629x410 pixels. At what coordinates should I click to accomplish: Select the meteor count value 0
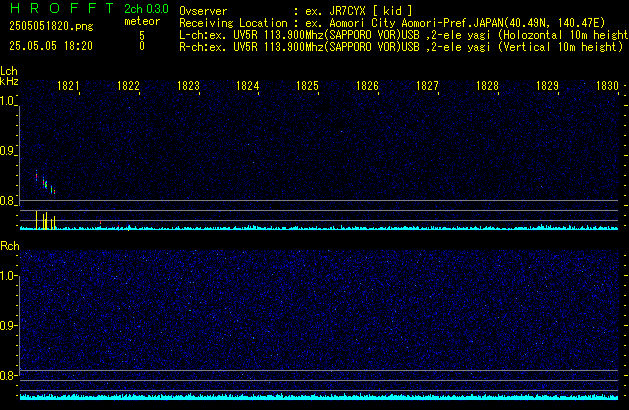tap(142, 46)
